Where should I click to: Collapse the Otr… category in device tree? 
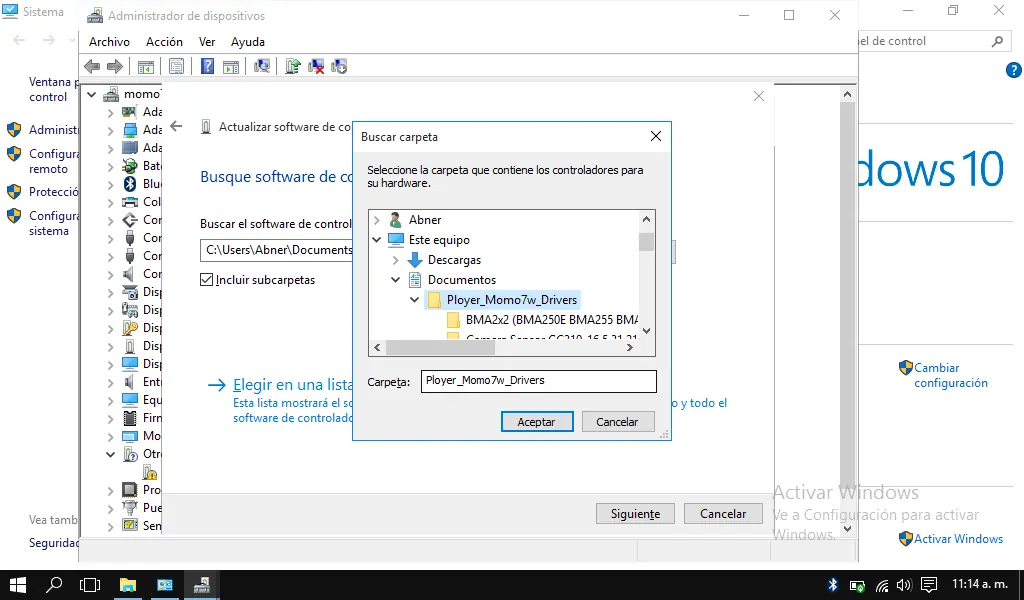pyautogui.click(x=110, y=454)
